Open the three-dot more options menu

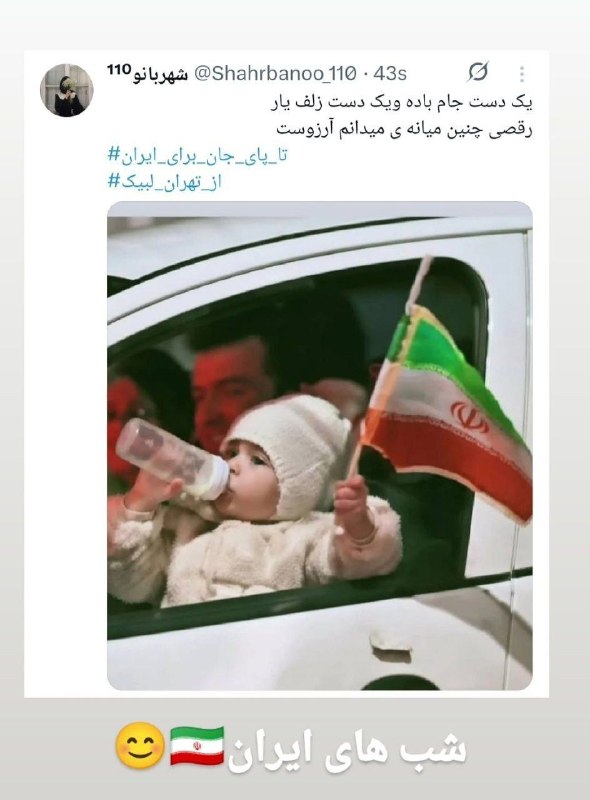coord(522,74)
